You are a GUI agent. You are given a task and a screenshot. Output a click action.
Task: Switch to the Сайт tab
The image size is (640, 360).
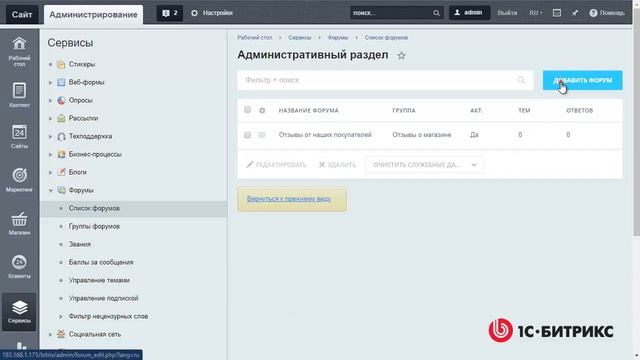[22, 14]
